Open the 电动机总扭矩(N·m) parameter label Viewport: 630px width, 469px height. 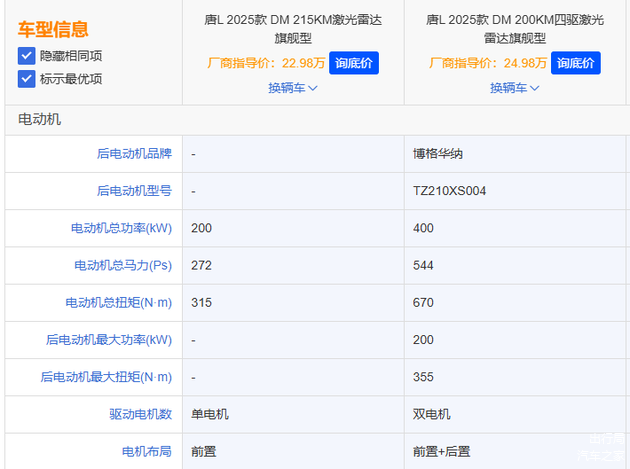[x=119, y=302]
